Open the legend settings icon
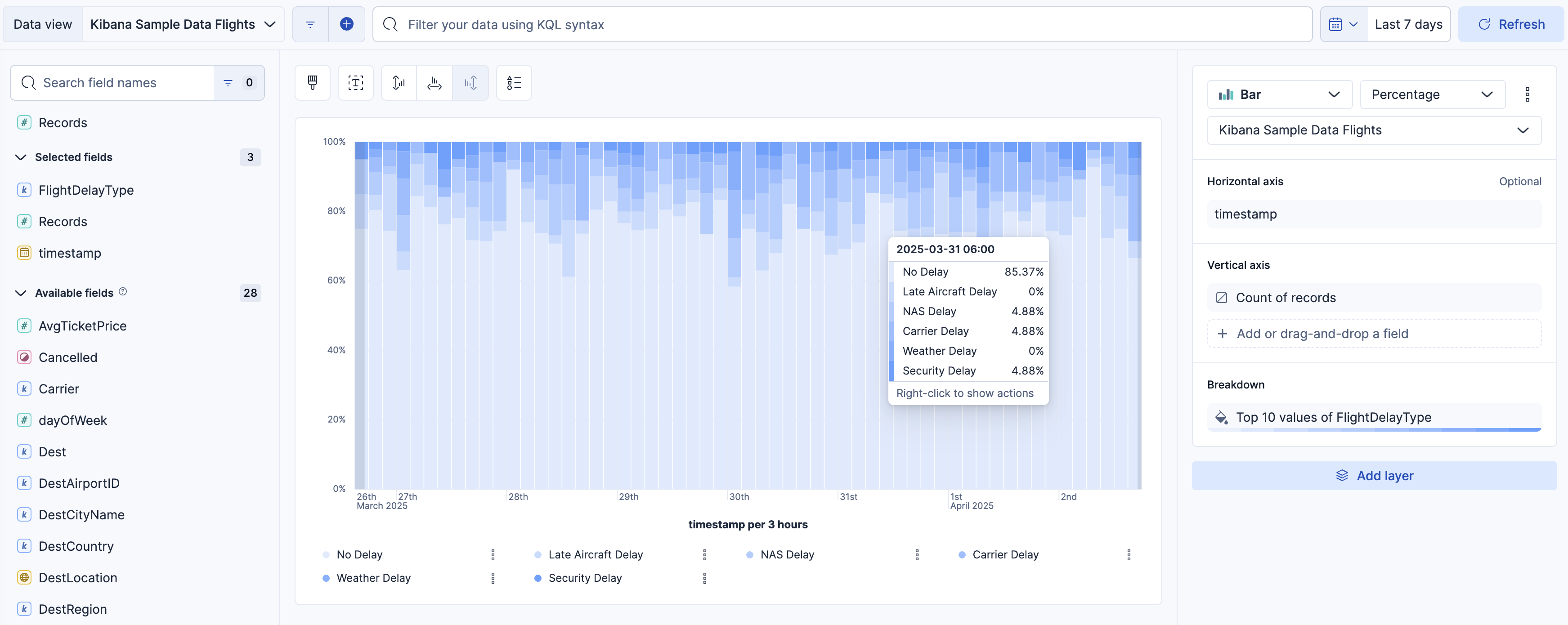This screenshot has height=625, width=1568. (514, 83)
